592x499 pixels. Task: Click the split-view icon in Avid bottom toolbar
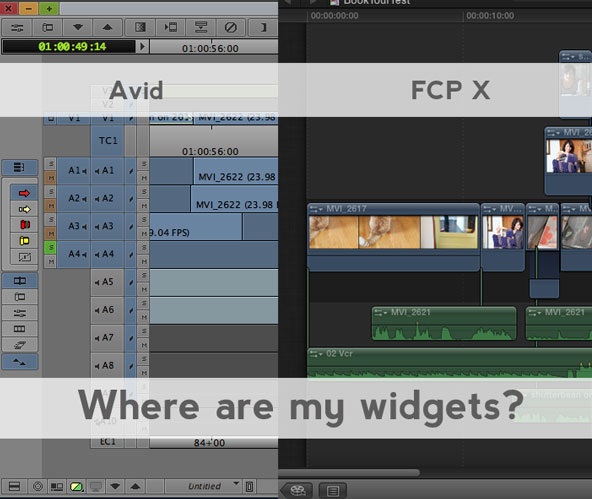(x=14, y=486)
